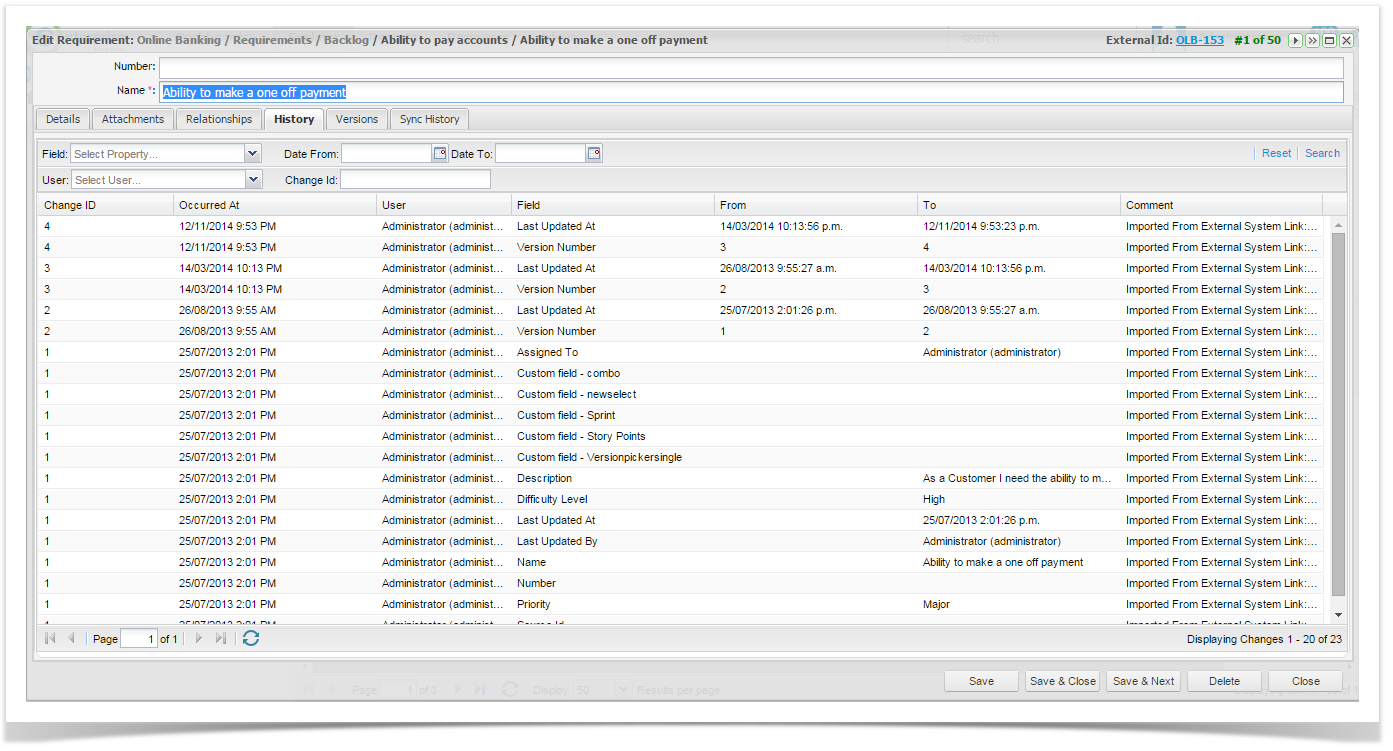The image size is (1393, 751).
Task: Click into the Change Id filter field
Action: [415, 180]
